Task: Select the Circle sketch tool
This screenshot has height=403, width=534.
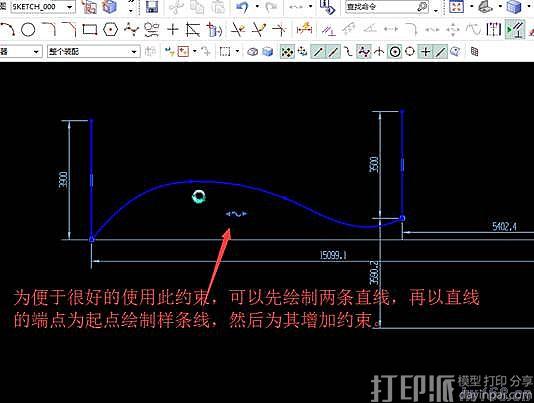Action: tap(28, 30)
